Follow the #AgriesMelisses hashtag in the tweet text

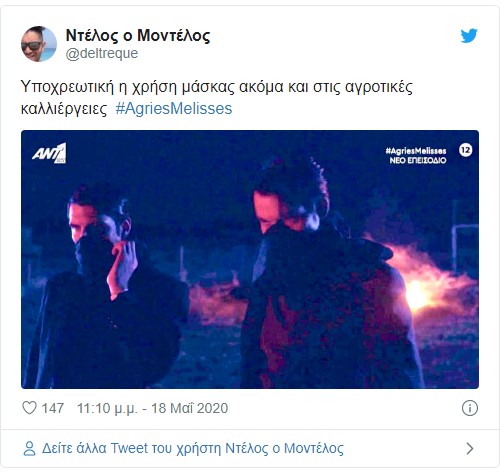pos(174,109)
